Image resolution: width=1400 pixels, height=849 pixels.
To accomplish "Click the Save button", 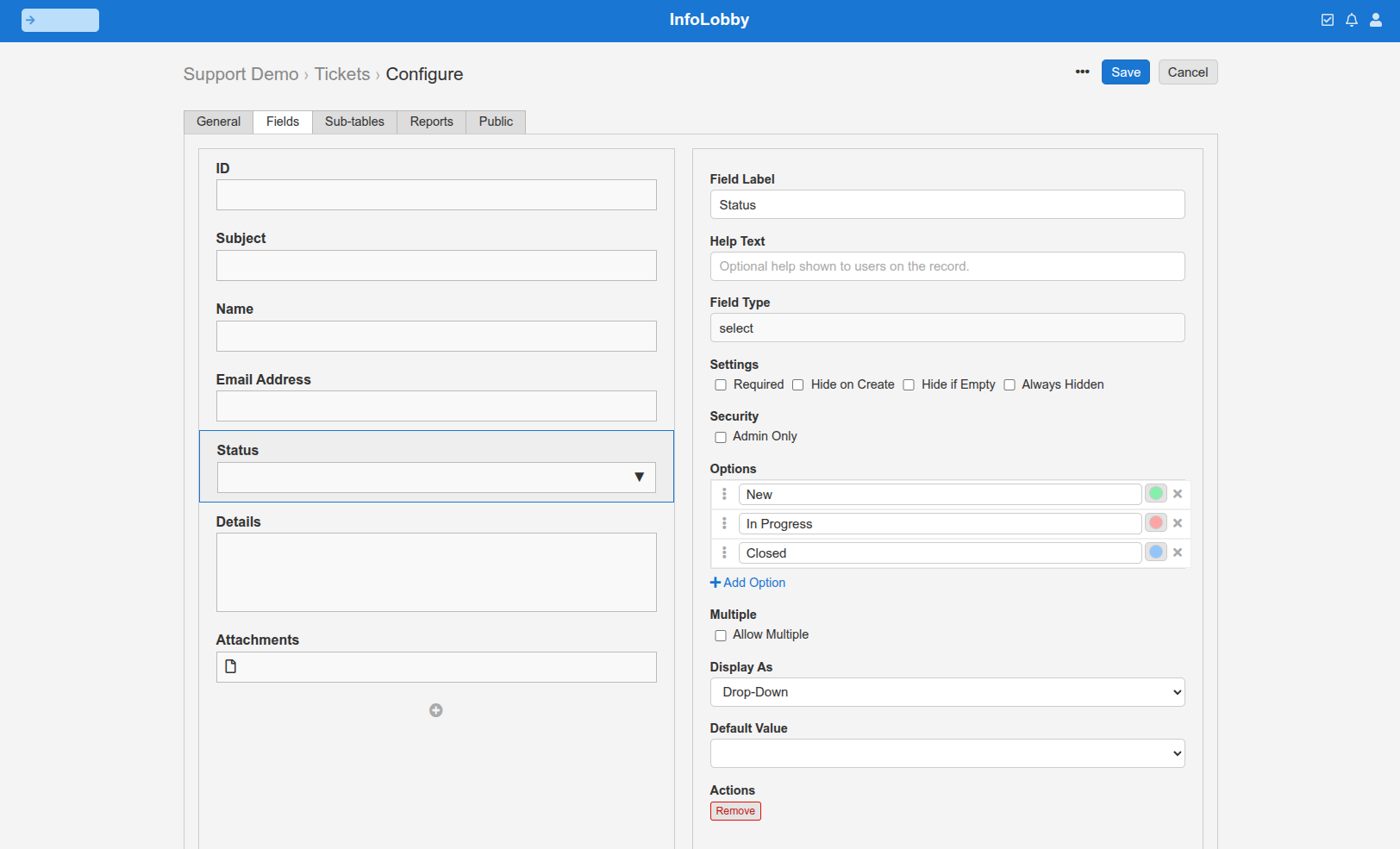I will 1126,72.
